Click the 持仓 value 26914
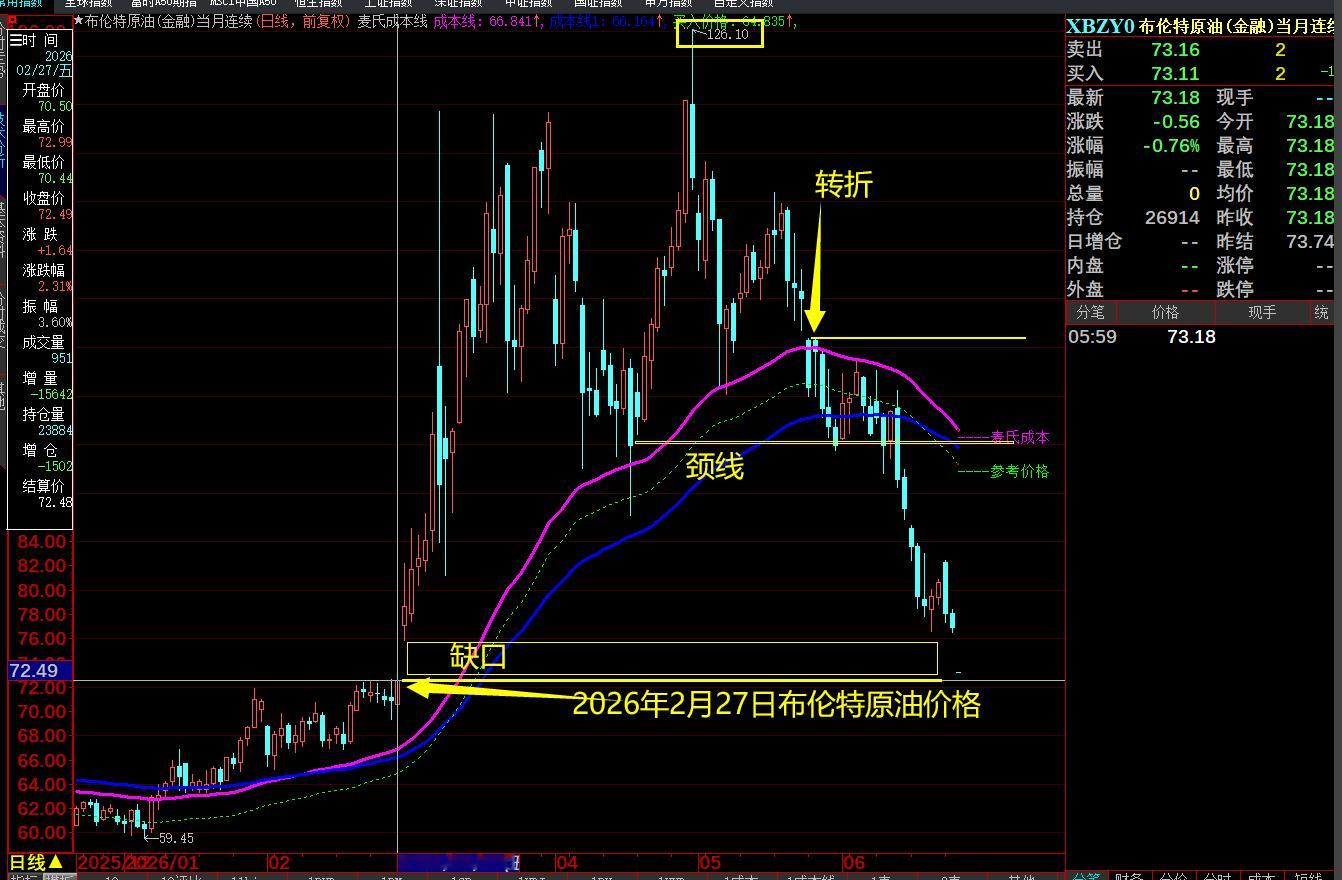Viewport: 1342px width, 880px height. tap(1172, 218)
